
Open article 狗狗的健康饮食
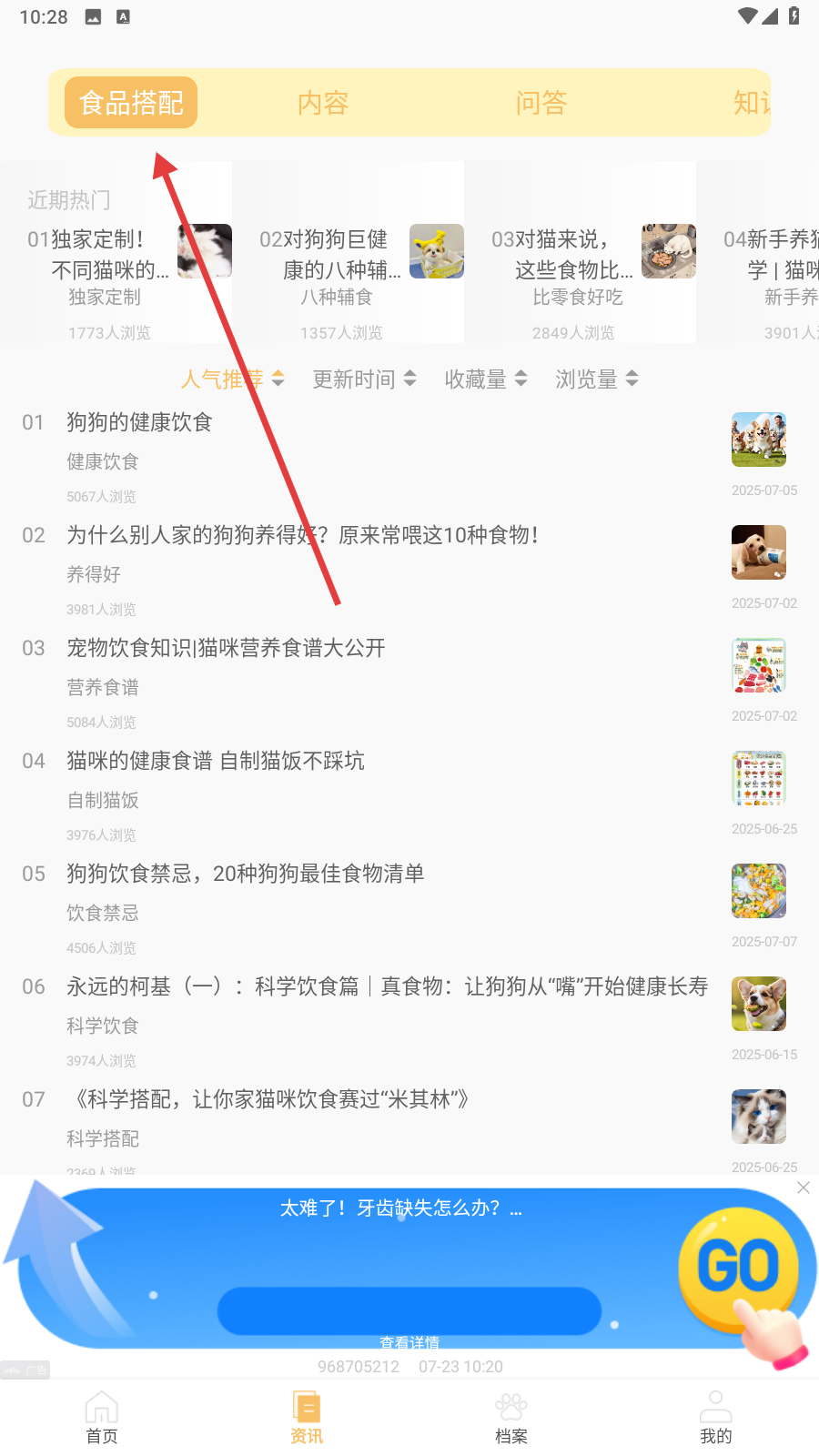click(139, 422)
